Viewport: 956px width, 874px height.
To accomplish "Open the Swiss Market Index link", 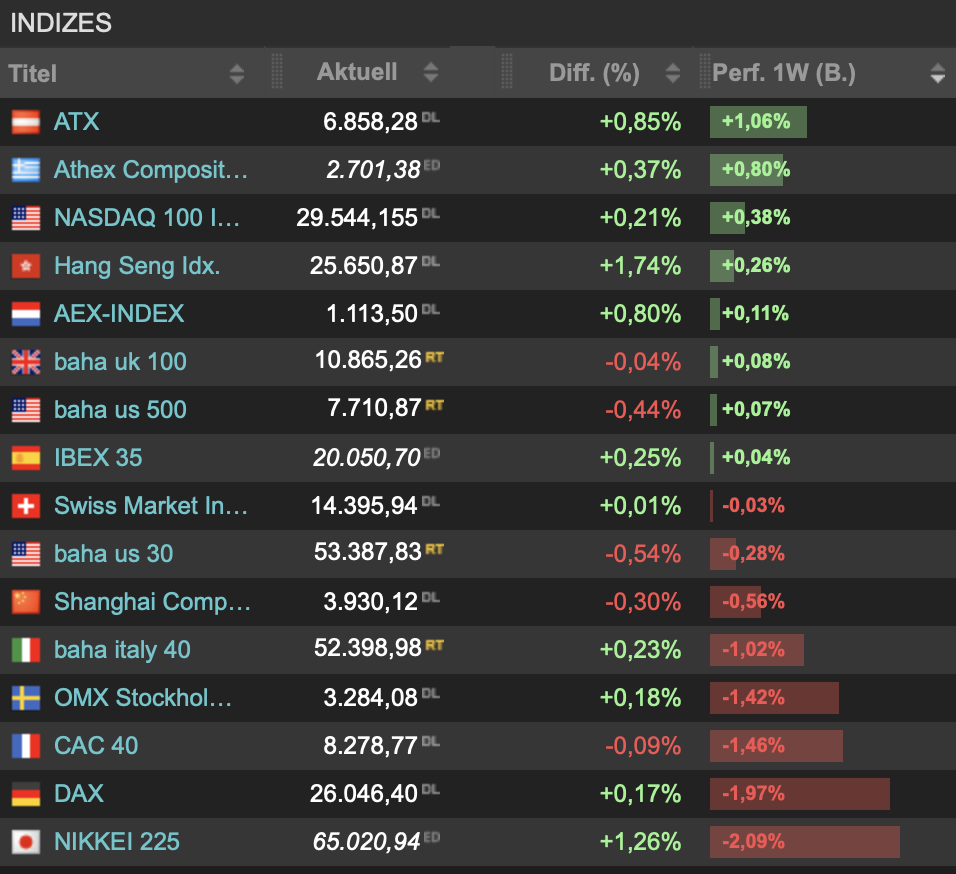I will (x=151, y=506).
